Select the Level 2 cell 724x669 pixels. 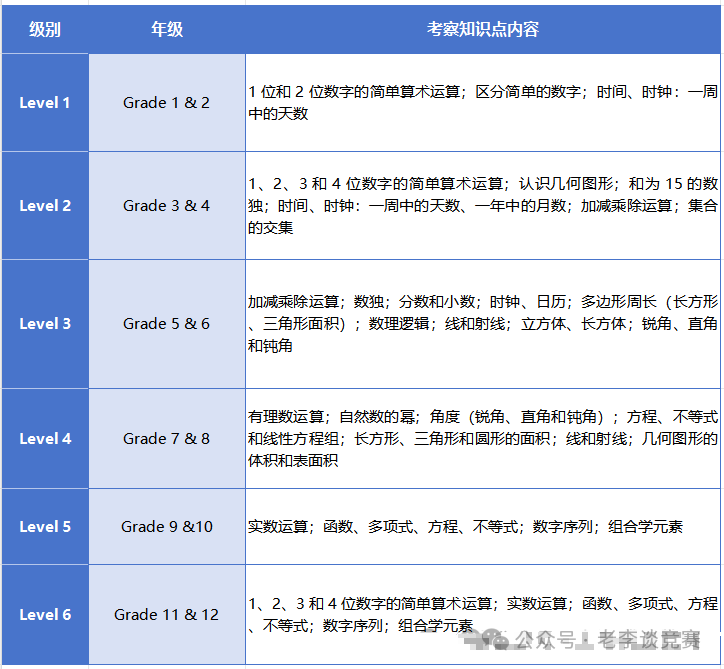coord(45,205)
